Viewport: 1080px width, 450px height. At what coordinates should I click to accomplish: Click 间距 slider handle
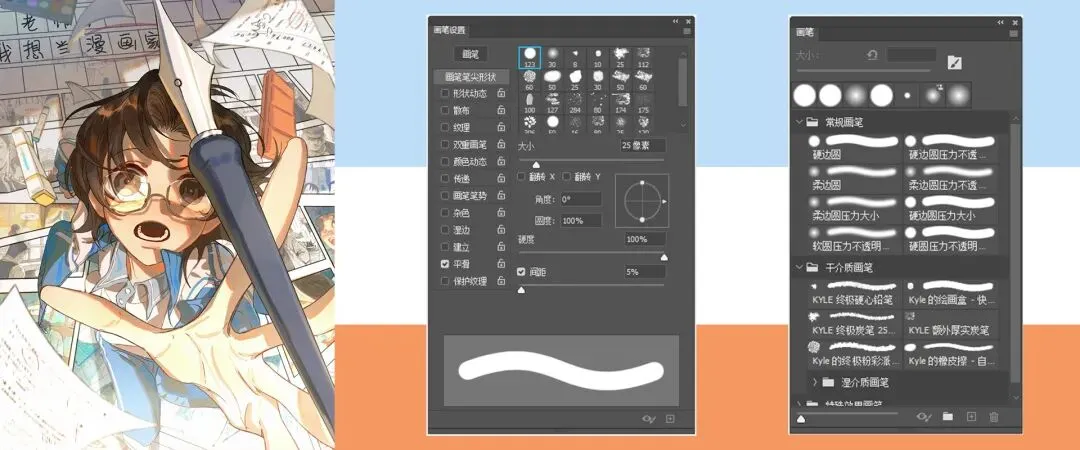[x=521, y=290]
